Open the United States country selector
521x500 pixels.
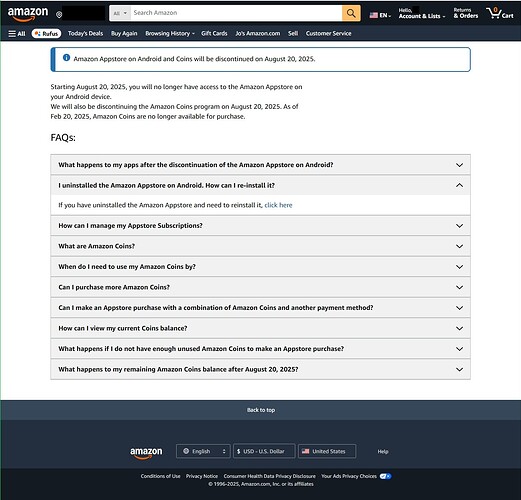pos(327,451)
